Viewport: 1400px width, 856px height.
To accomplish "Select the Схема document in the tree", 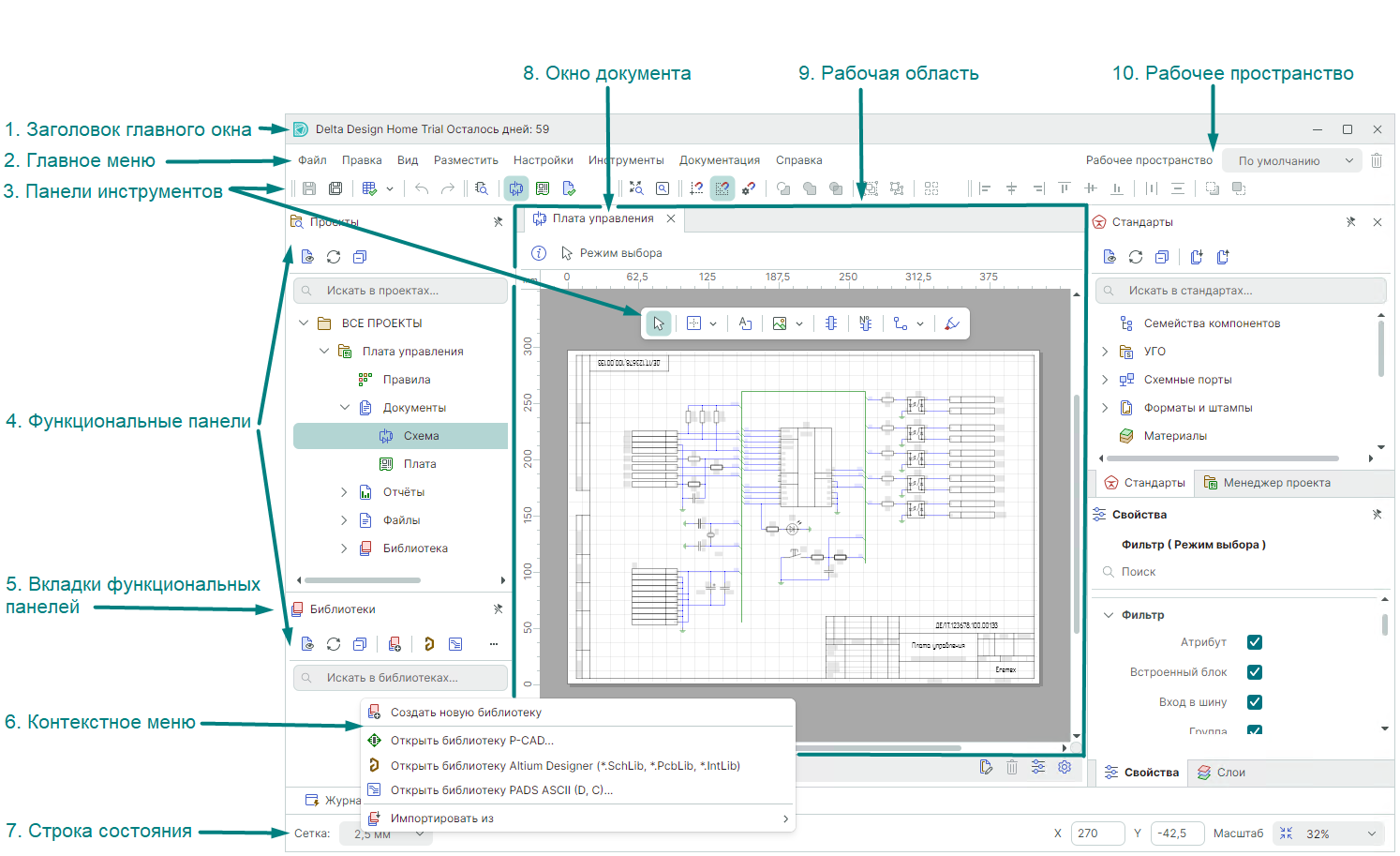I will click(401, 436).
